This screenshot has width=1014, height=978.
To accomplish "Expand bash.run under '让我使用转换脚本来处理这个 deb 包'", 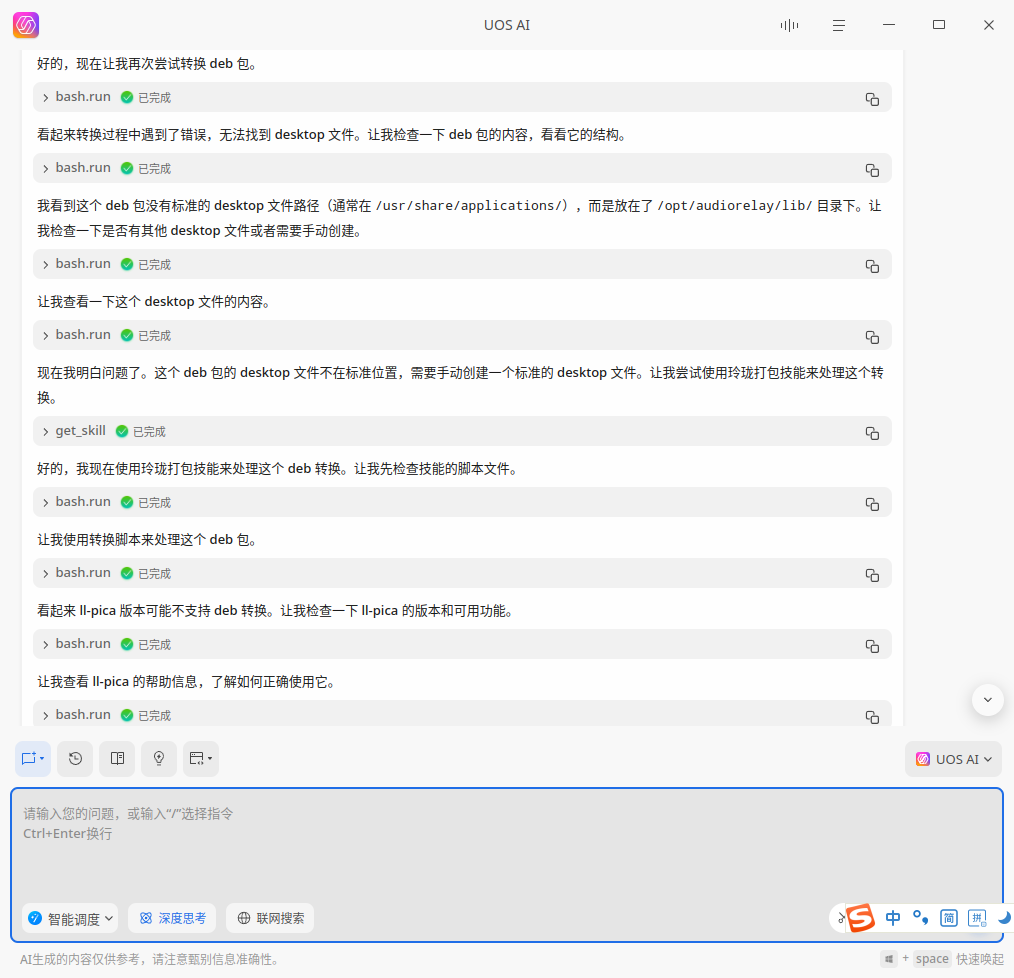I will pyautogui.click(x=45, y=574).
